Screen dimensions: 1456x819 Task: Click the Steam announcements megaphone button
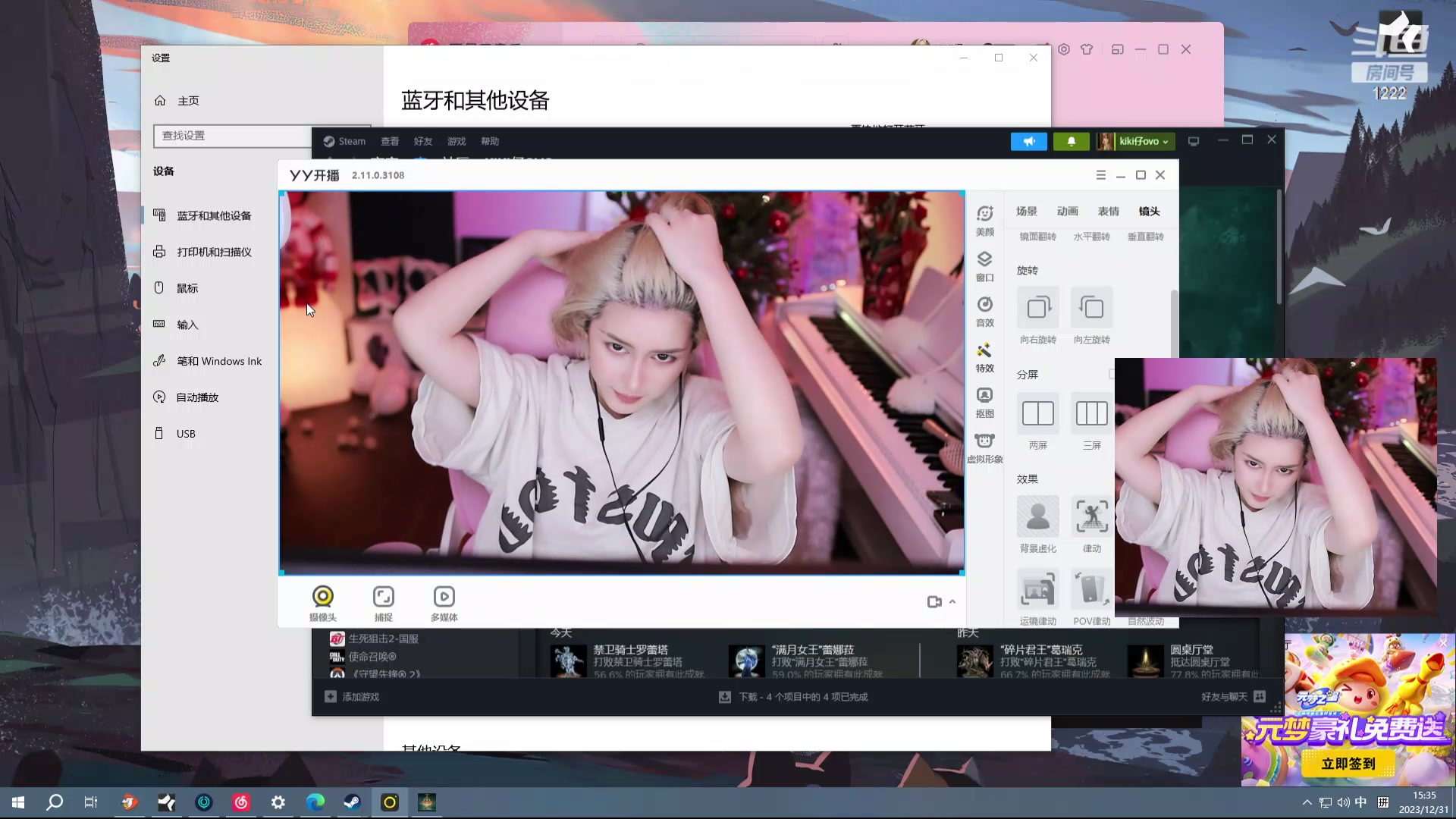pos(1028,141)
